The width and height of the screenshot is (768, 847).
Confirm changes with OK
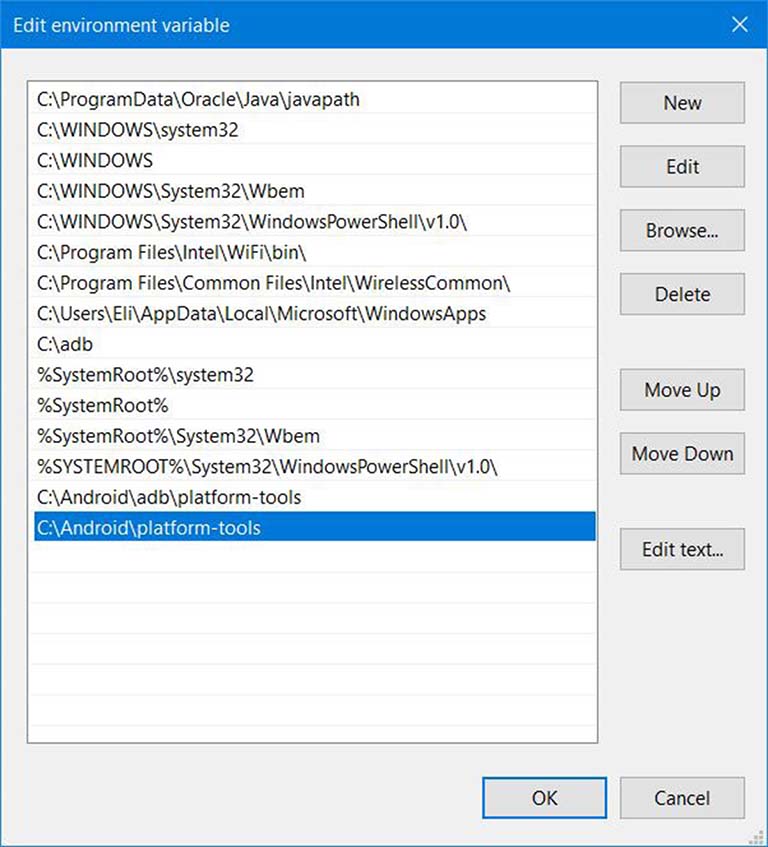(544, 798)
